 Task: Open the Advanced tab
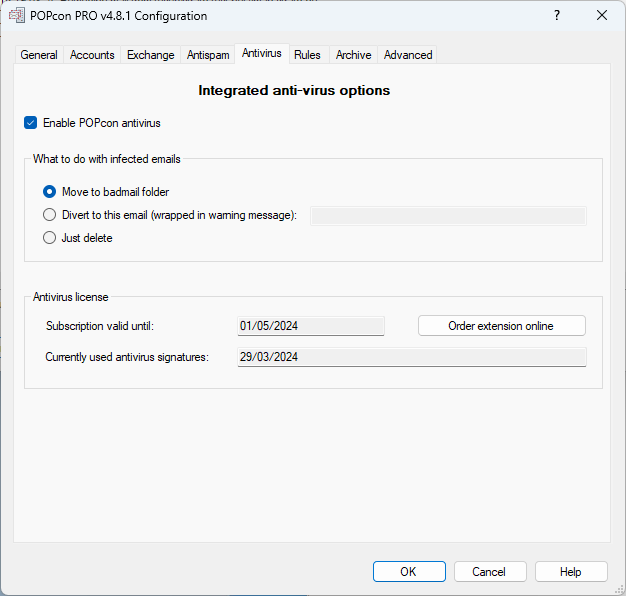coord(408,55)
